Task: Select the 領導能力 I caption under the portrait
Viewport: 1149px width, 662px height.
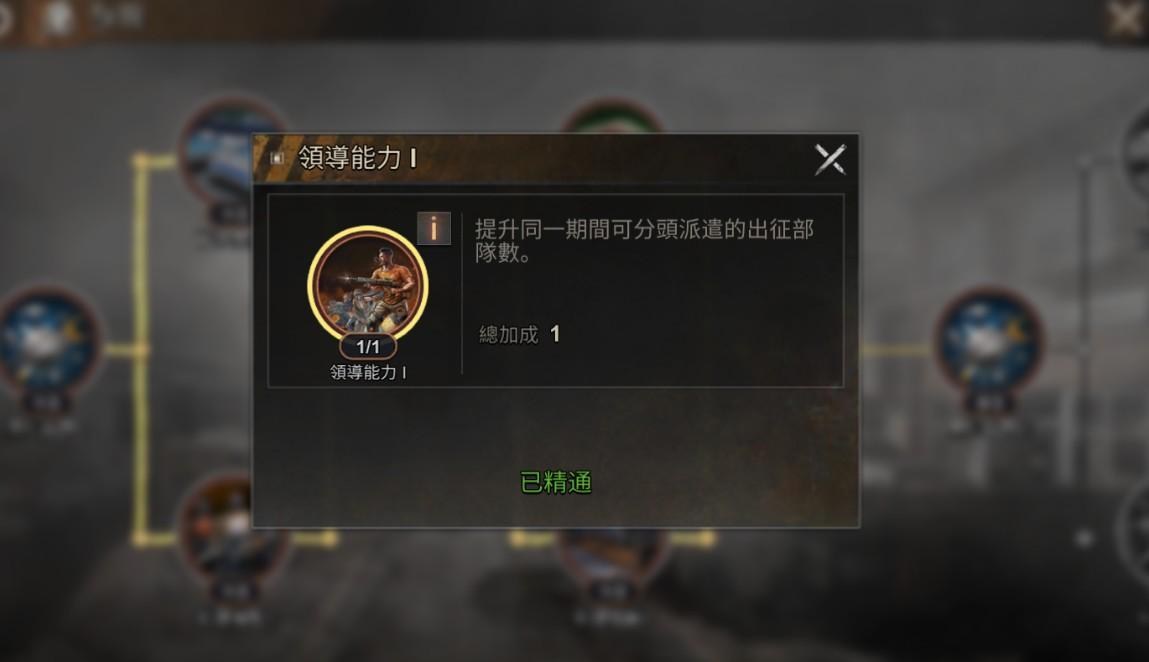Action: pyautogui.click(x=368, y=372)
